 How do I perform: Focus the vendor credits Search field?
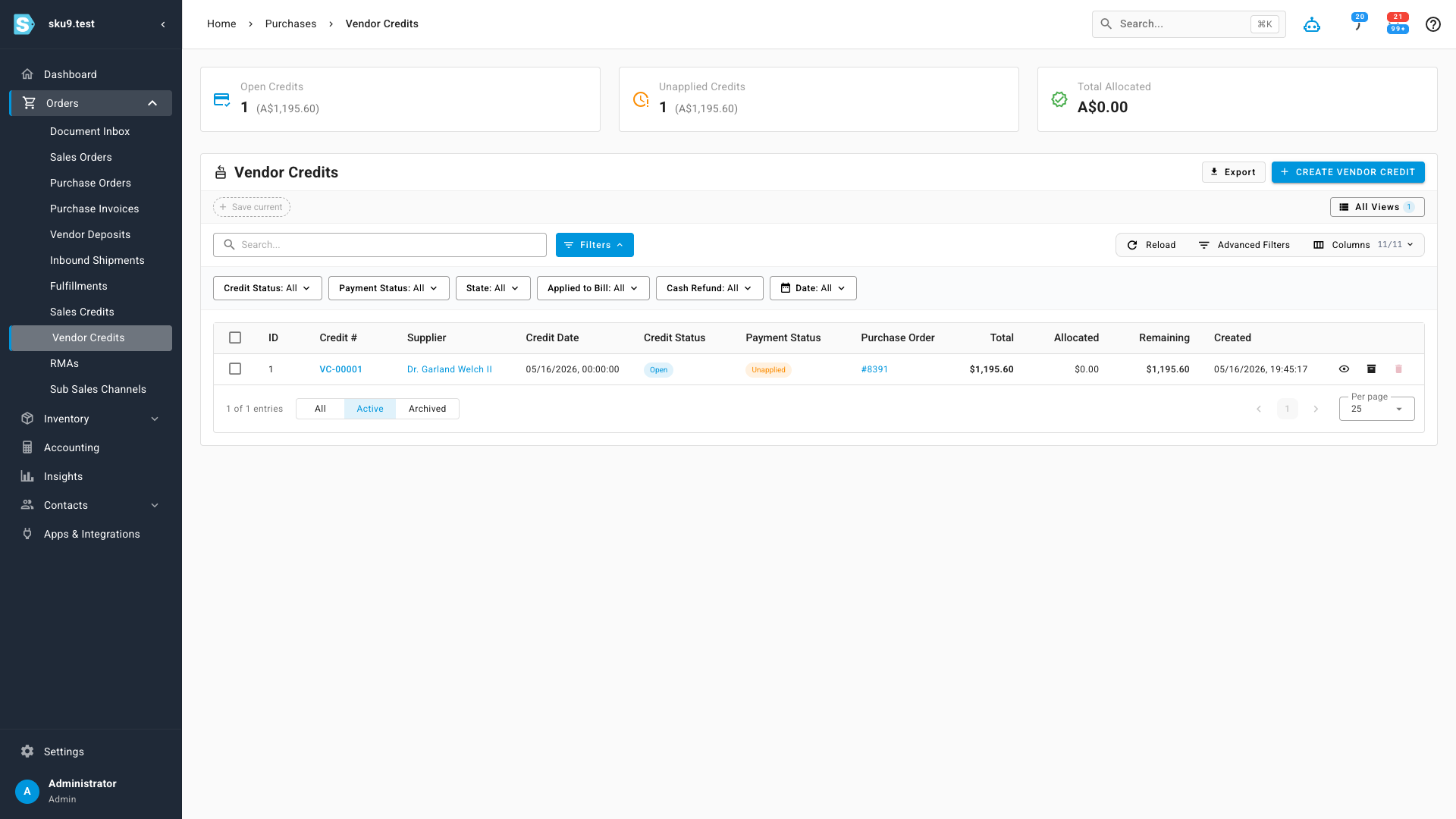point(380,245)
